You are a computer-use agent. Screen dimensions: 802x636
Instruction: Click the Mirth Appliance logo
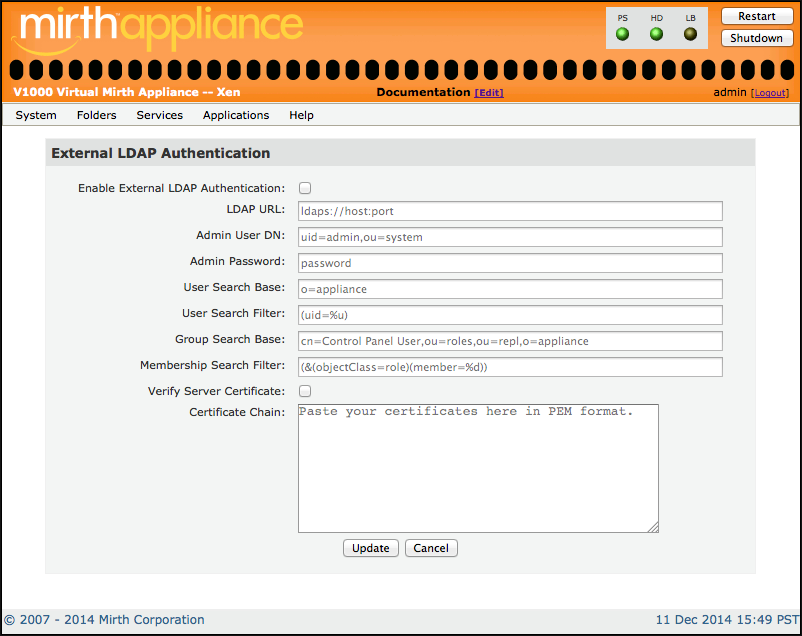click(159, 29)
